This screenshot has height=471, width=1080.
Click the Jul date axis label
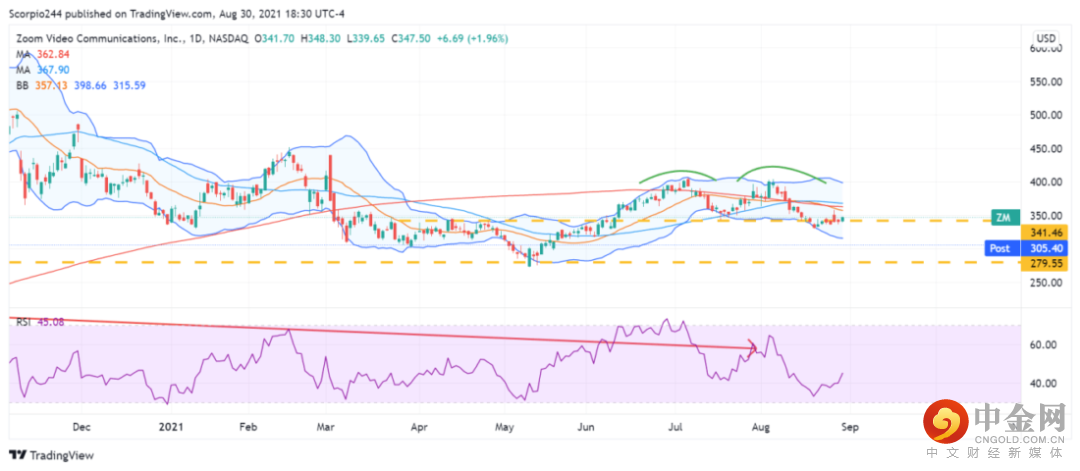pyautogui.click(x=675, y=427)
